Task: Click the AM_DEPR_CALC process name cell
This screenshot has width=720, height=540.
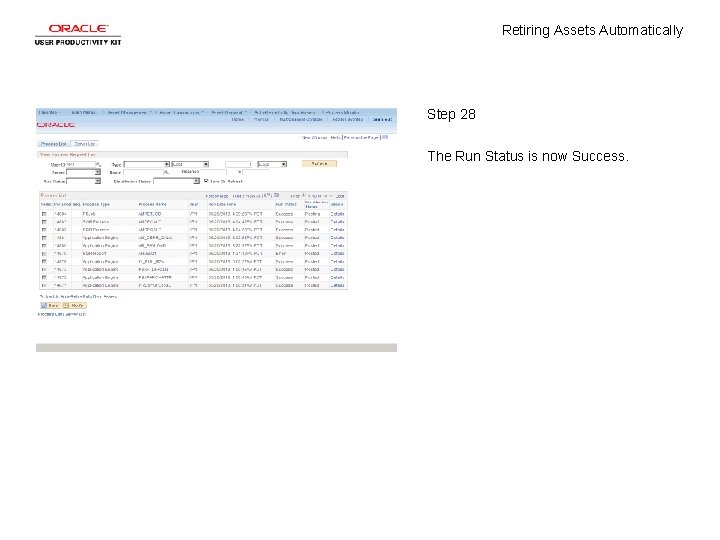Action: pyautogui.click(x=155, y=238)
